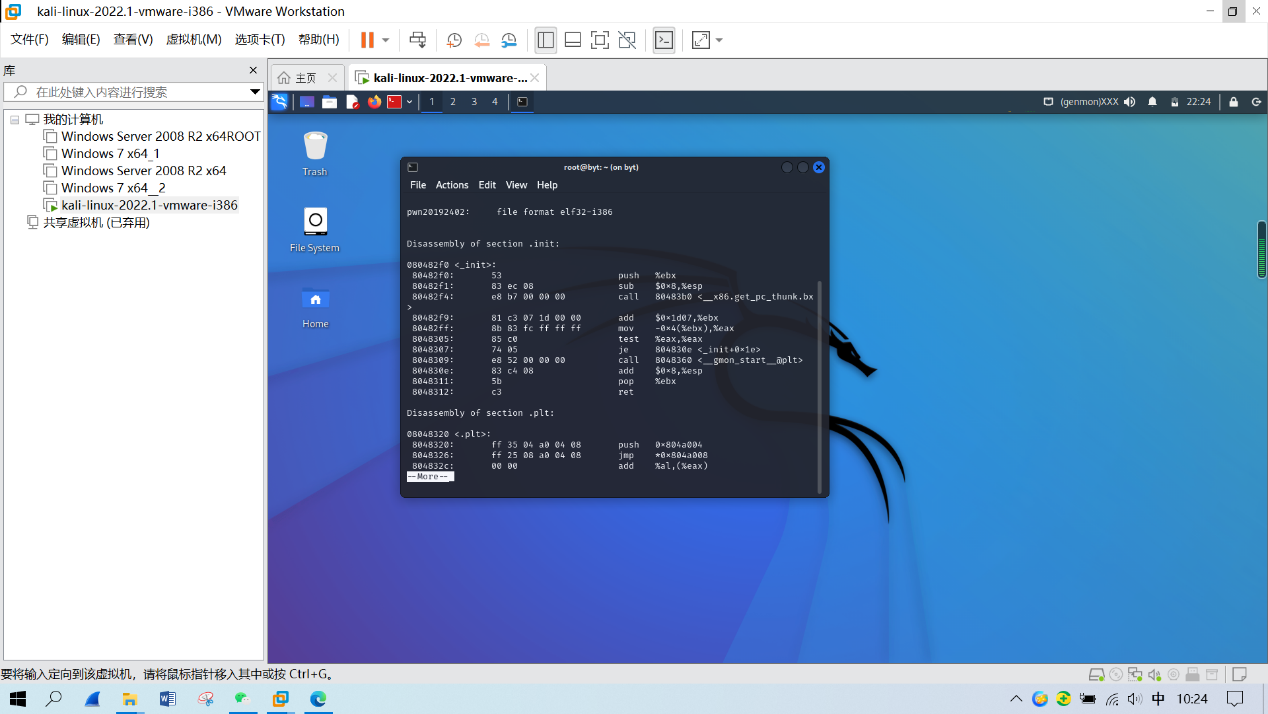Click the VMware guest view vertical scrollbar
This screenshot has width=1268, height=714.
pos(1262,249)
